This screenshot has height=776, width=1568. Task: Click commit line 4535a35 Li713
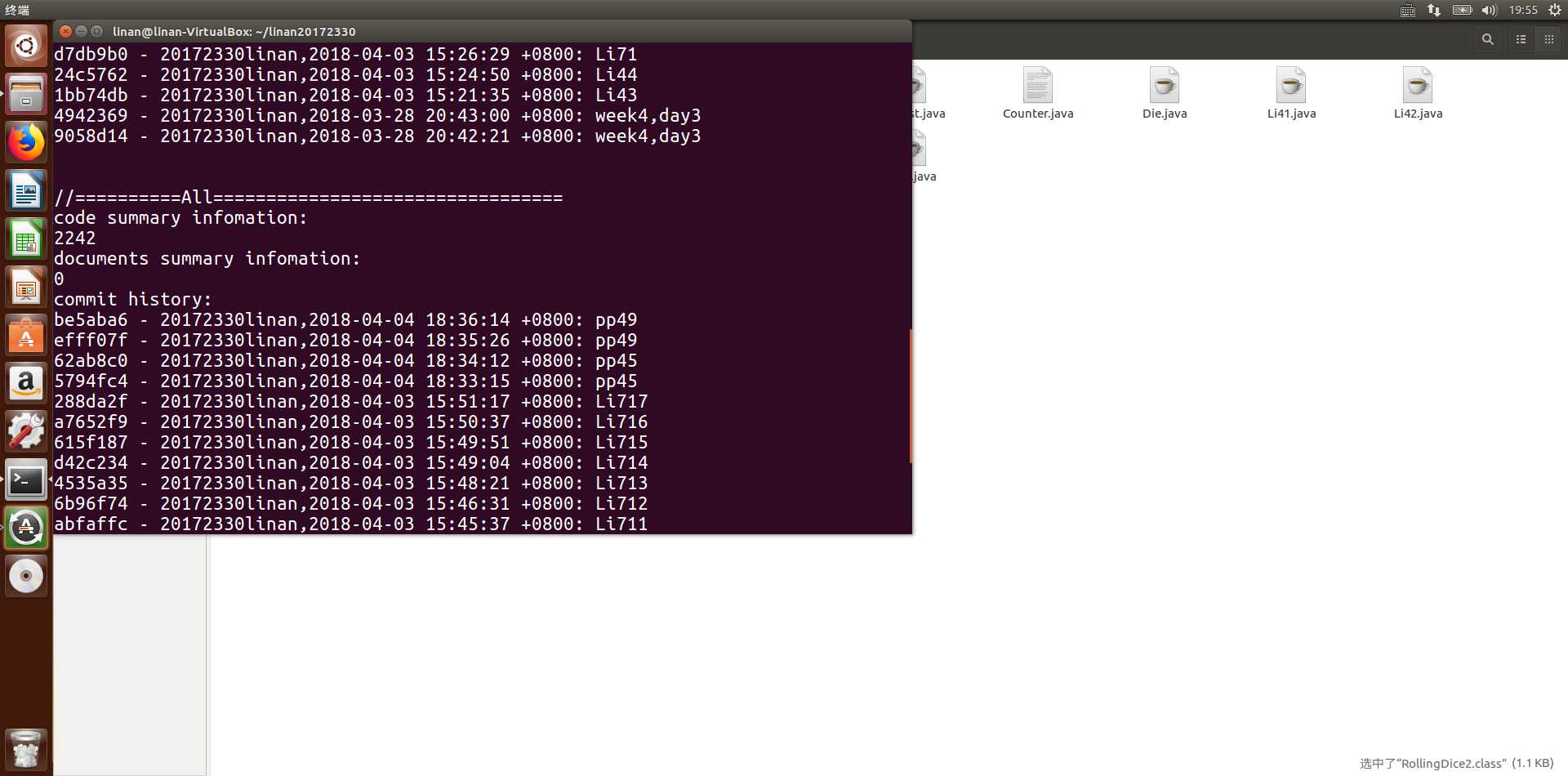click(350, 483)
